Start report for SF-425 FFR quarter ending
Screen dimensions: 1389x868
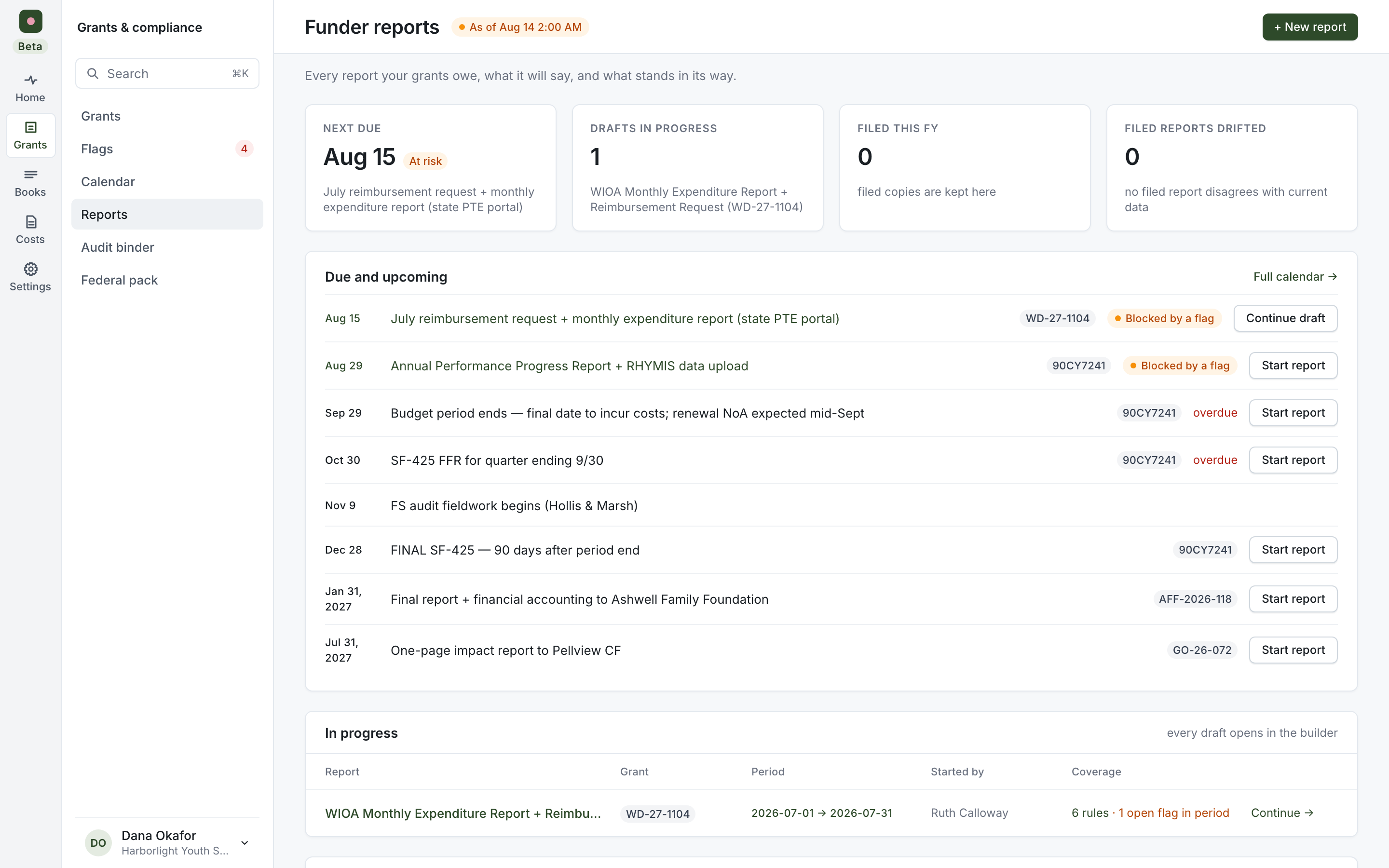(x=1293, y=460)
